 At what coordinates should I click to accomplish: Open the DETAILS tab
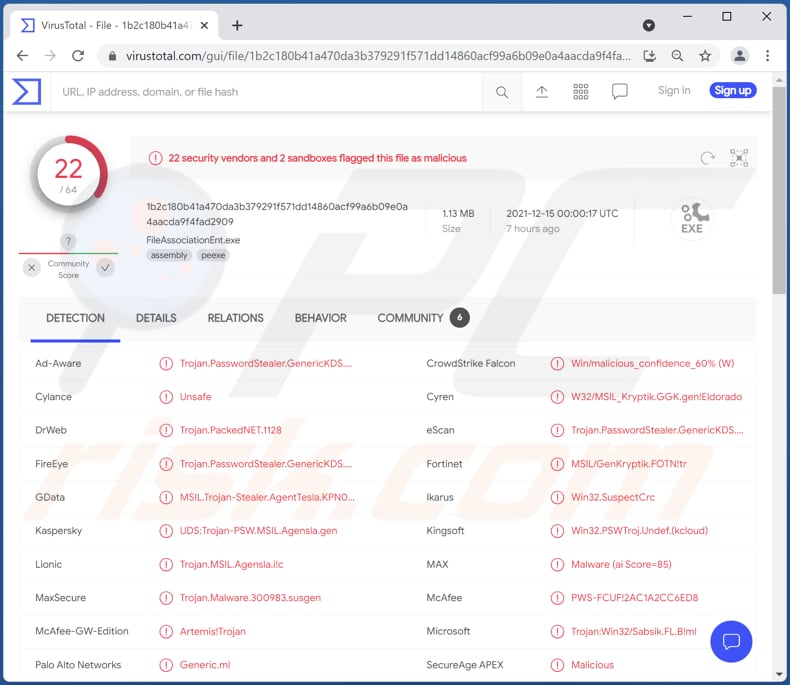point(156,318)
